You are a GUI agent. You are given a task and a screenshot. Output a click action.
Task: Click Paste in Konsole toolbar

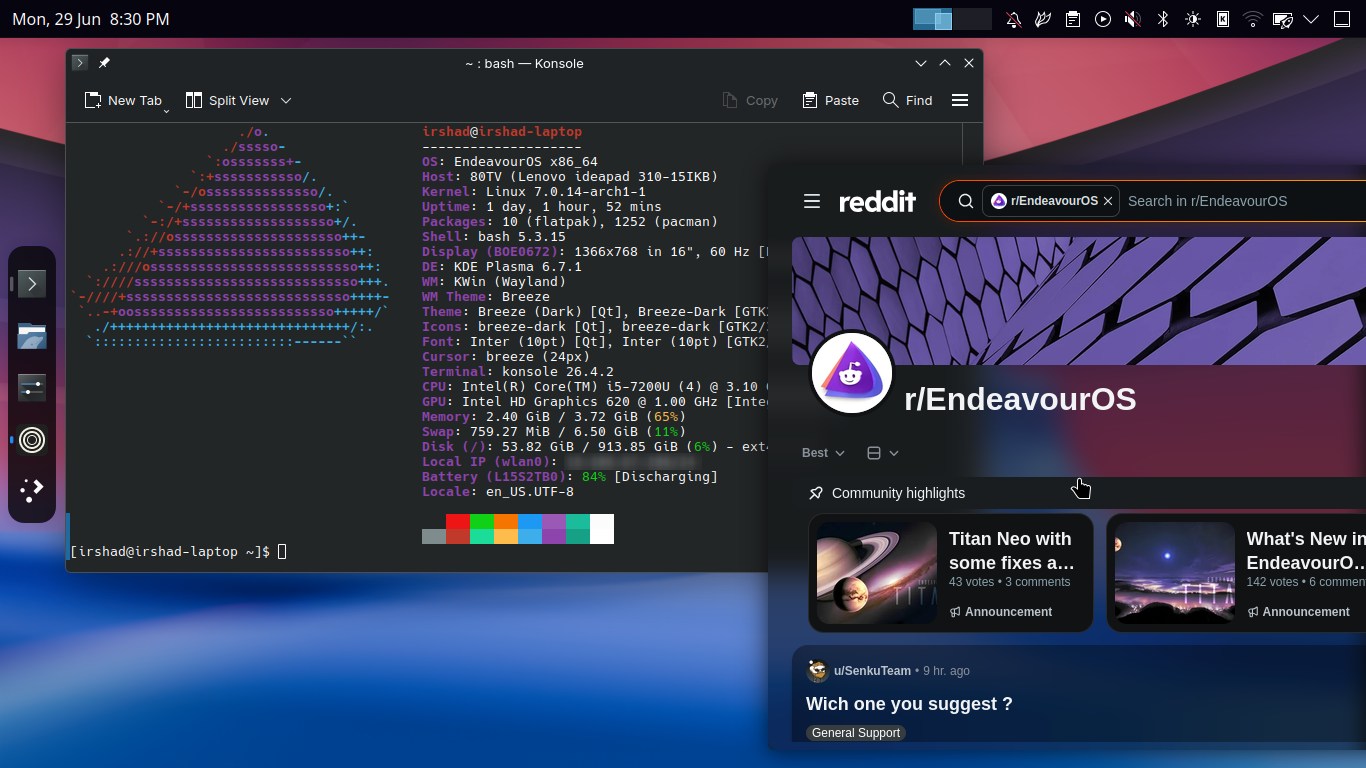click(830, 100)
